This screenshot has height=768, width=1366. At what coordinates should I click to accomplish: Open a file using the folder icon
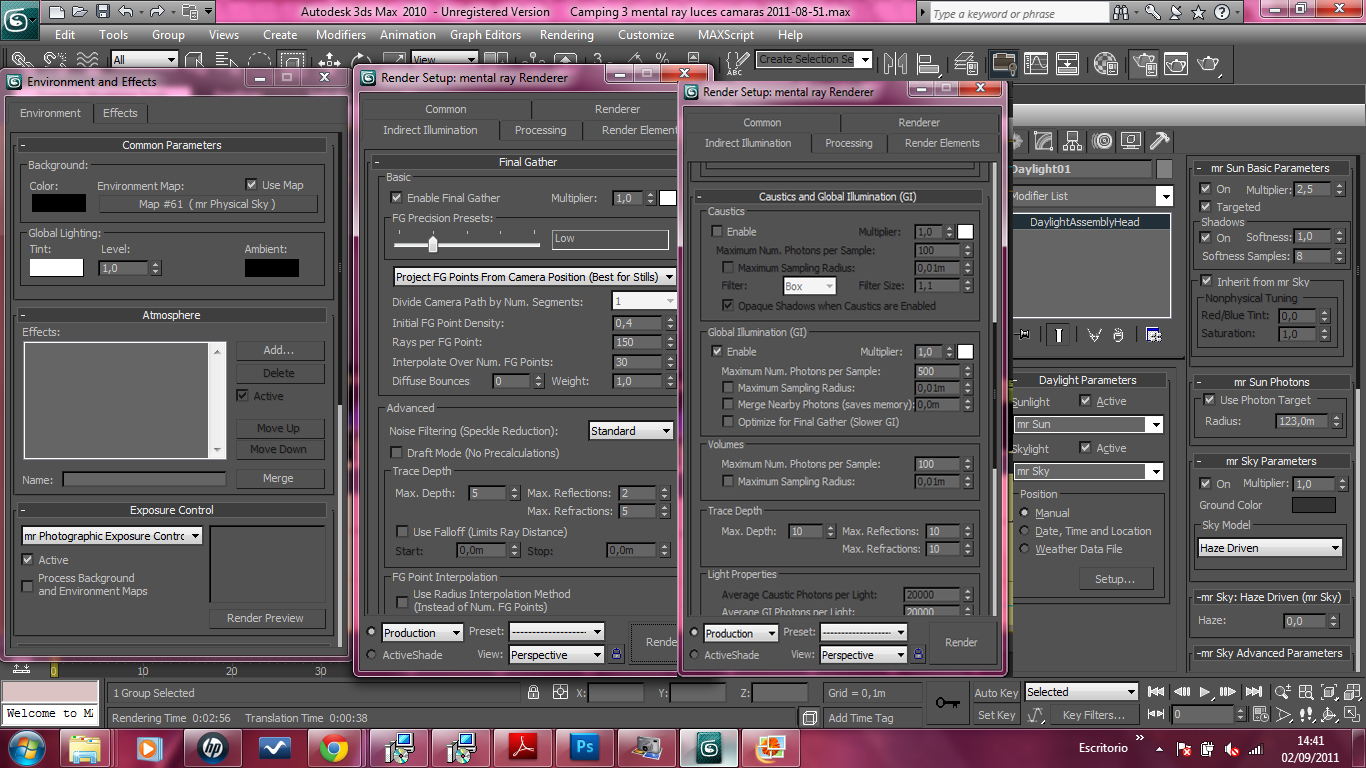[x=79, y=12]
